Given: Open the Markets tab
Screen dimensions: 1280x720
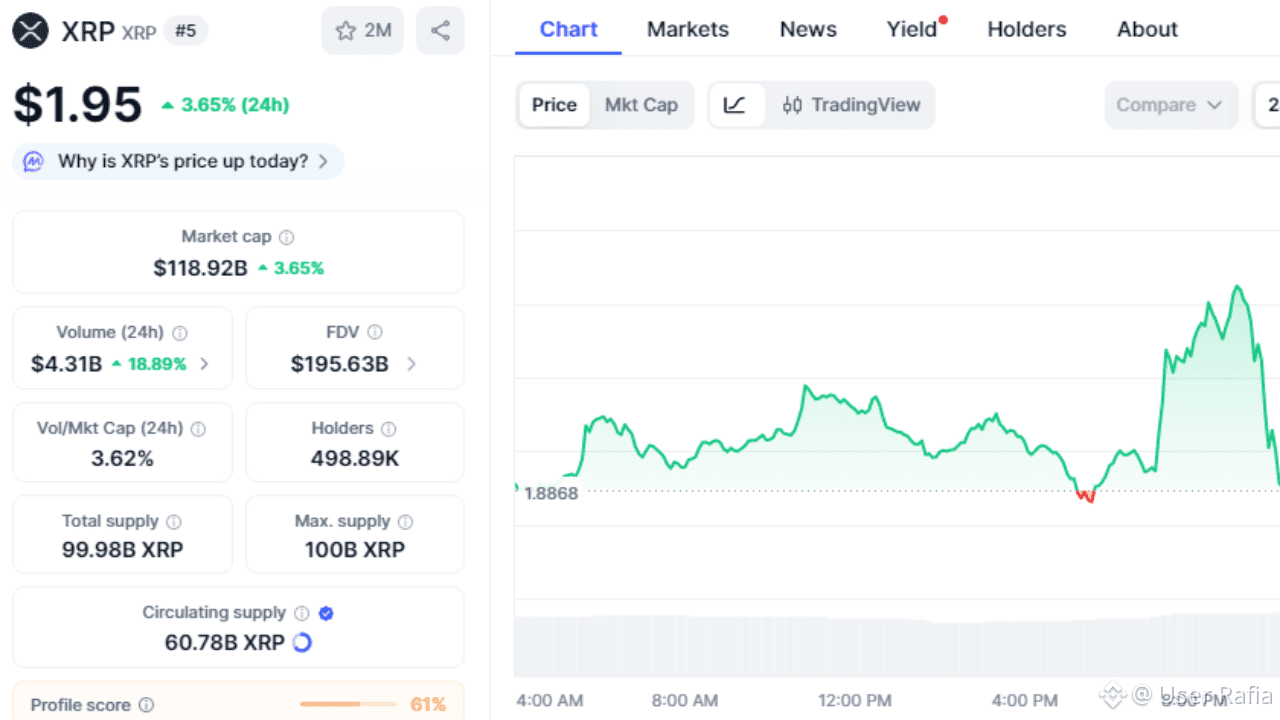Looking at the screenshot, I should coord(688,29).
